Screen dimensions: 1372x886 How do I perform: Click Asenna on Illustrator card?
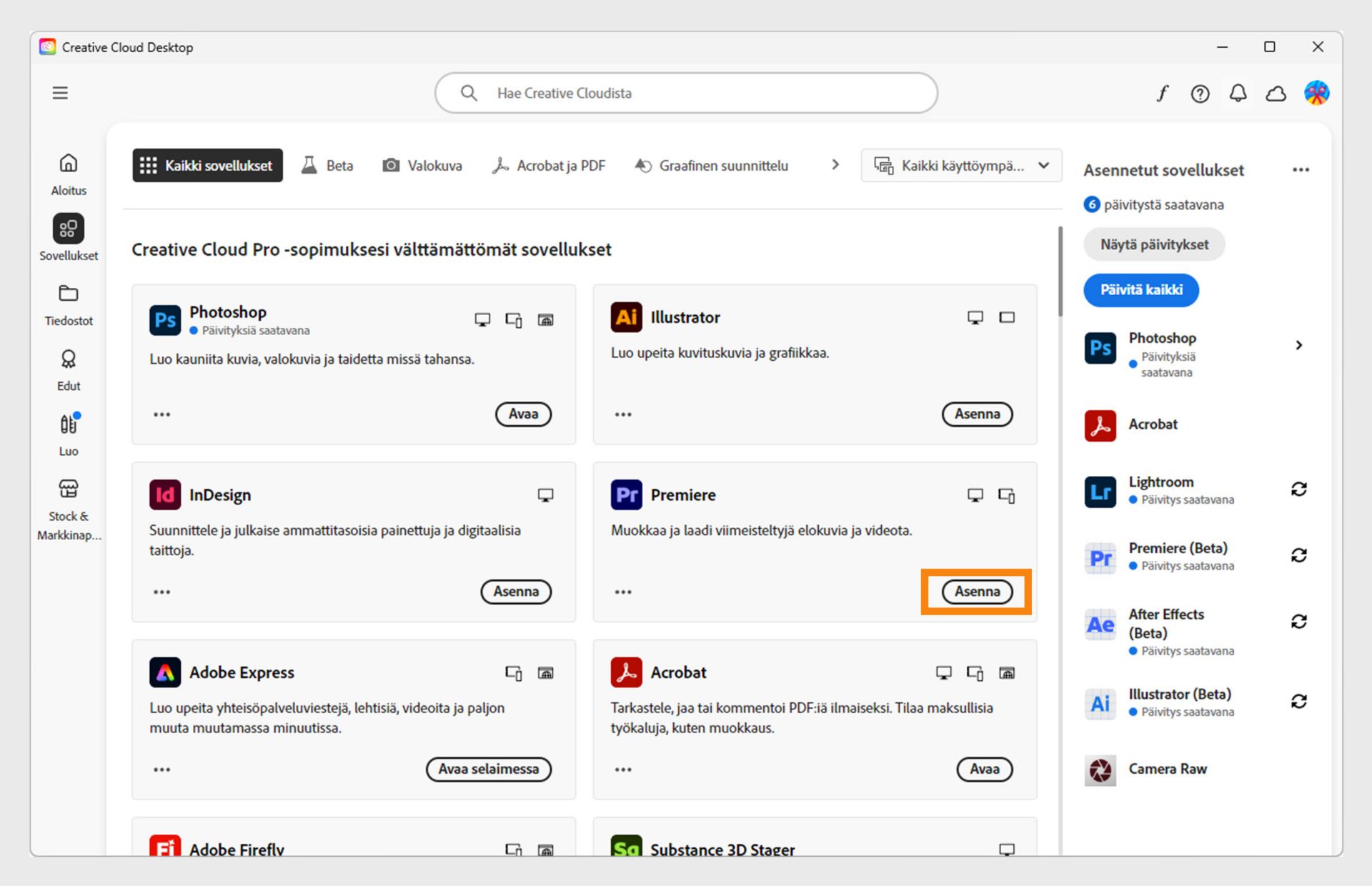point(977,414)
